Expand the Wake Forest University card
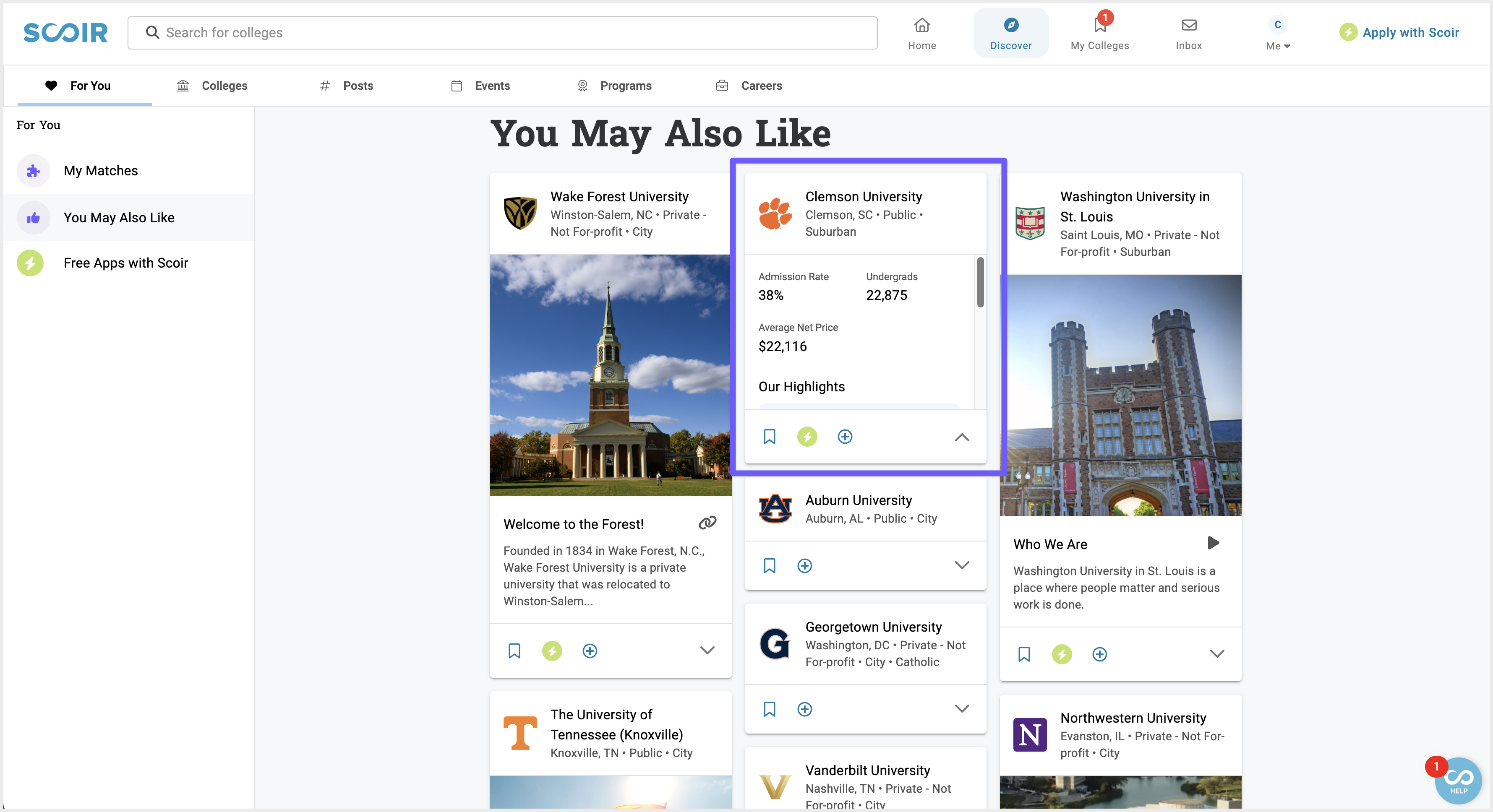The image size is (1493, 812). (707, 651)
